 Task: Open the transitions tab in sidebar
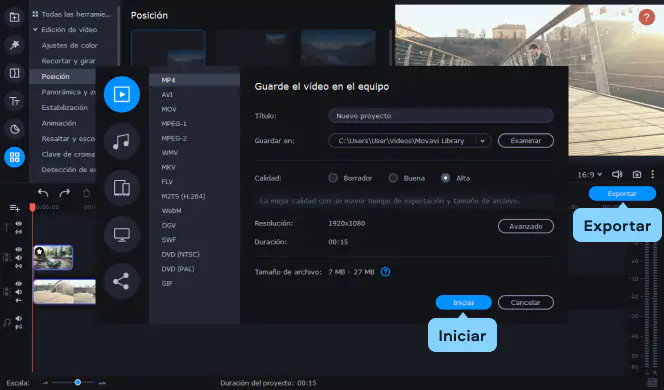click(14, 73)
